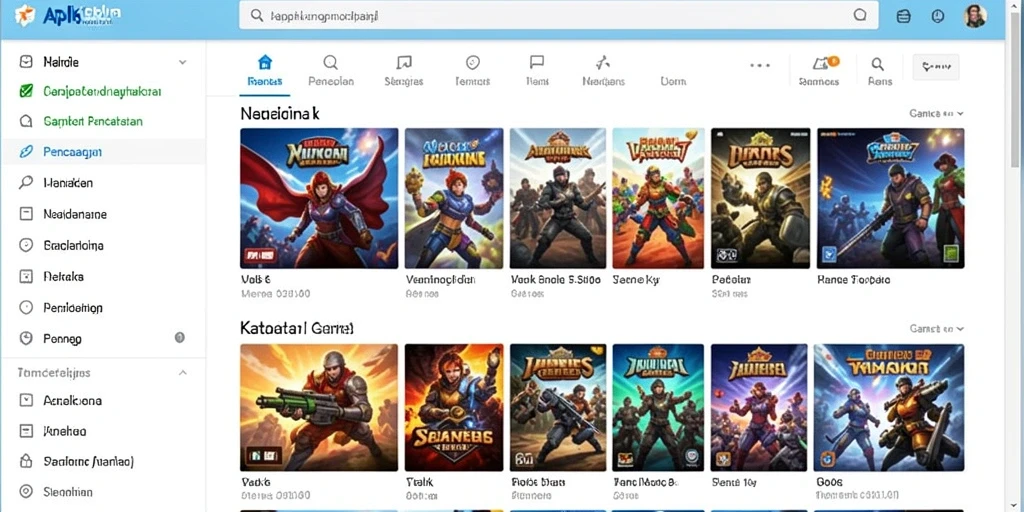This screenshot has width=1024, height=512.
Task: Click the home icon tab in the navigation bar
Action: click(264, 62)
